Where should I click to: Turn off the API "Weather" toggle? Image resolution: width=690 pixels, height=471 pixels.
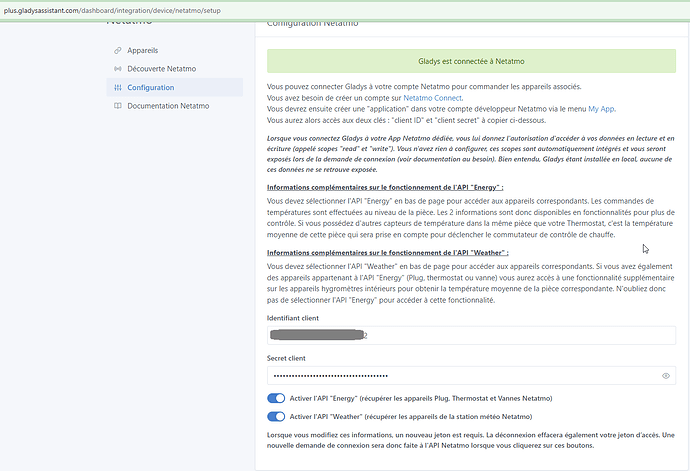coord(276,416)
